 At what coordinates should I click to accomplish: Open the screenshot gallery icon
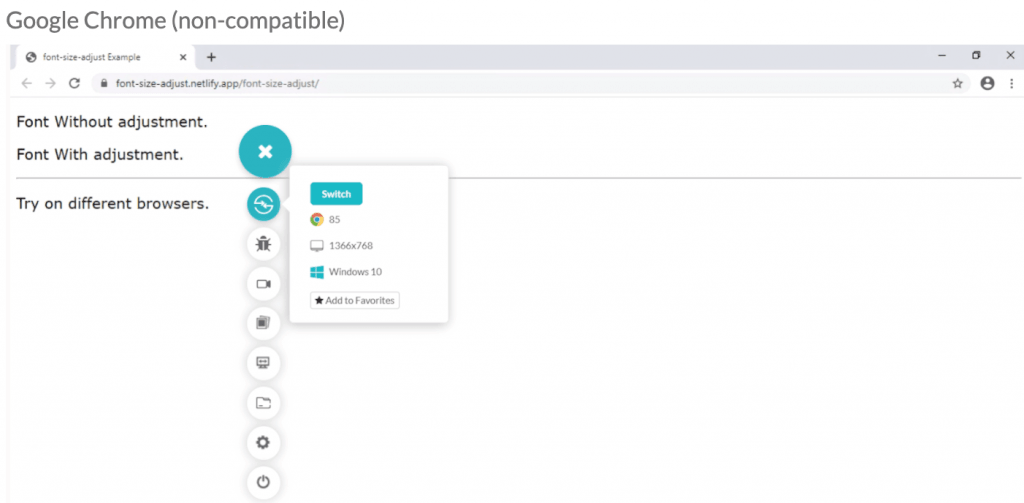263,323
